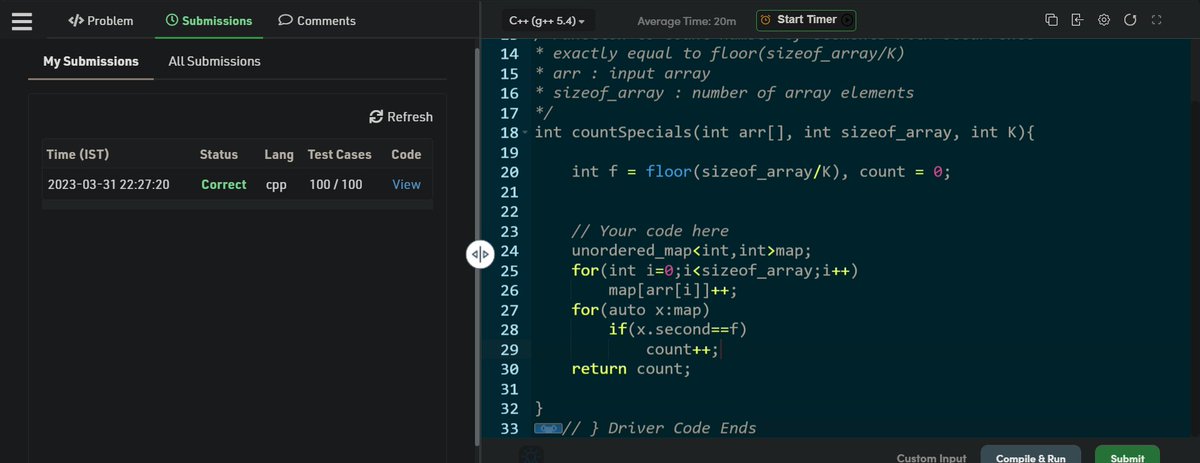Click the submission time 2023-03-31 22:27:20
1200x463 pixels.
(108, 184)
